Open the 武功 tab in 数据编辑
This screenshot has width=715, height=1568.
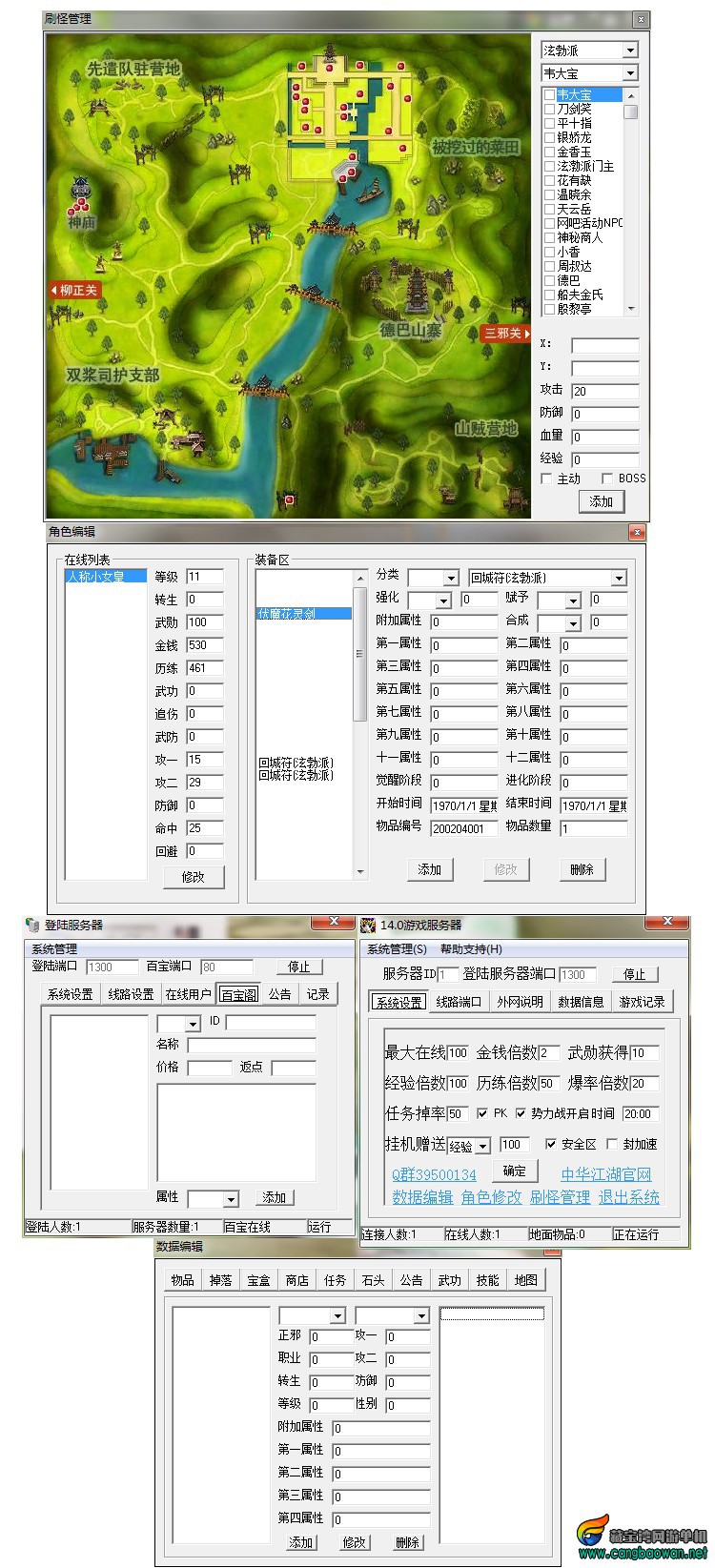coord(450,1280)
